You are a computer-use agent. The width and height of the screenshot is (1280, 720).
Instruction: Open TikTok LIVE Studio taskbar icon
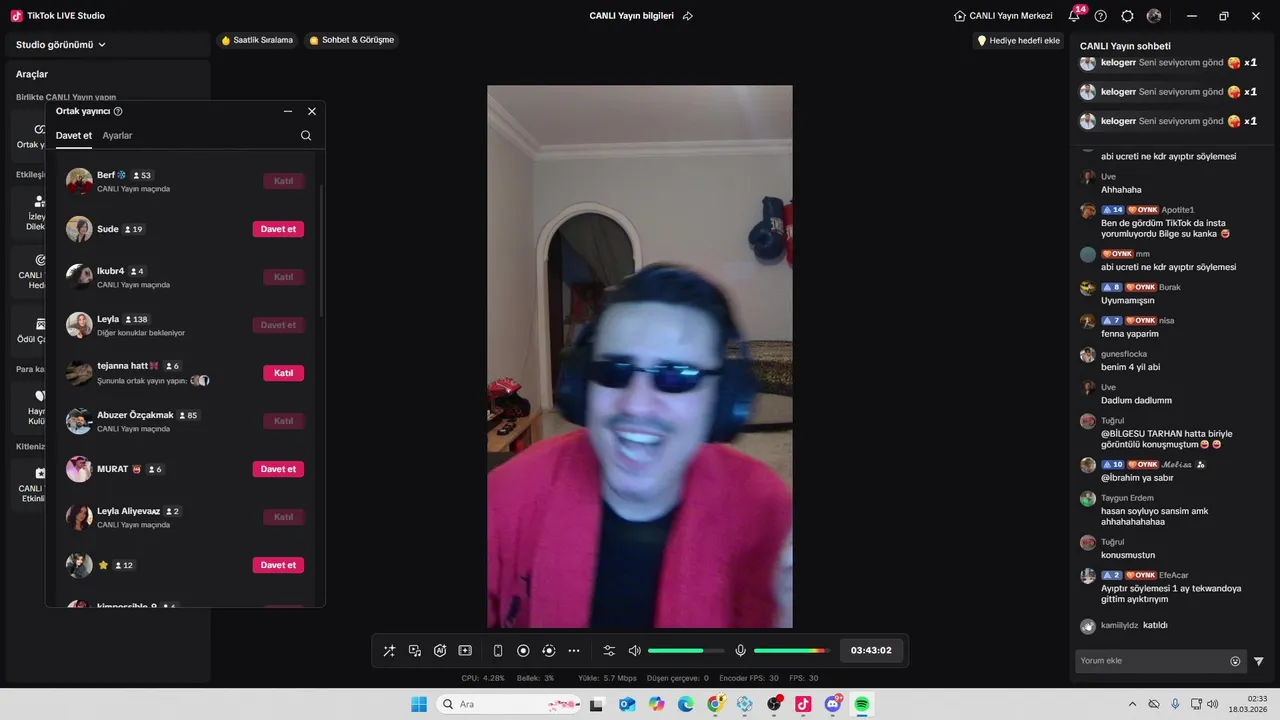(803, 704)
